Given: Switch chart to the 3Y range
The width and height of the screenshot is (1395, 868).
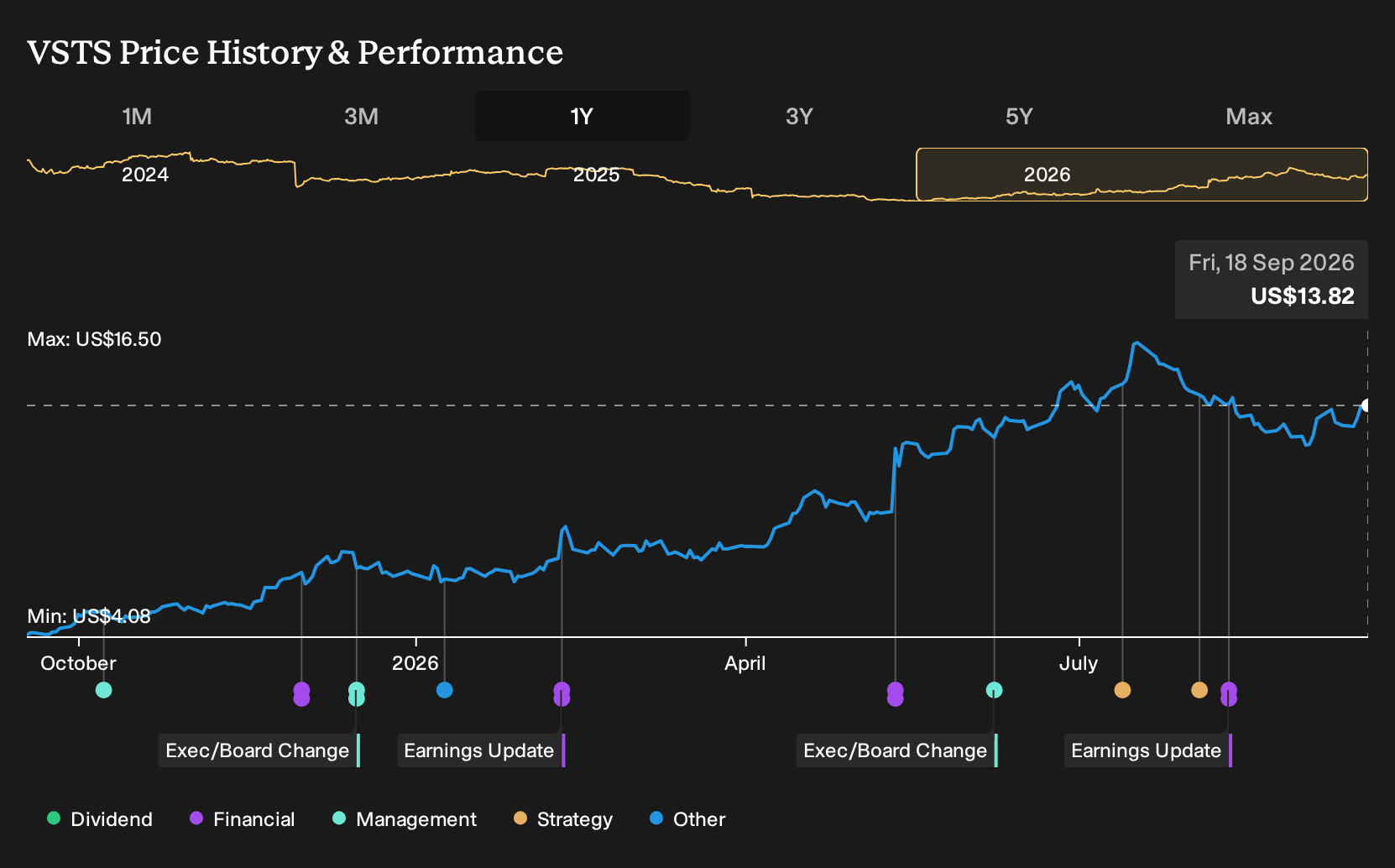Looking at the screenshot, I should pyautogui.click(x=799, y=116).
